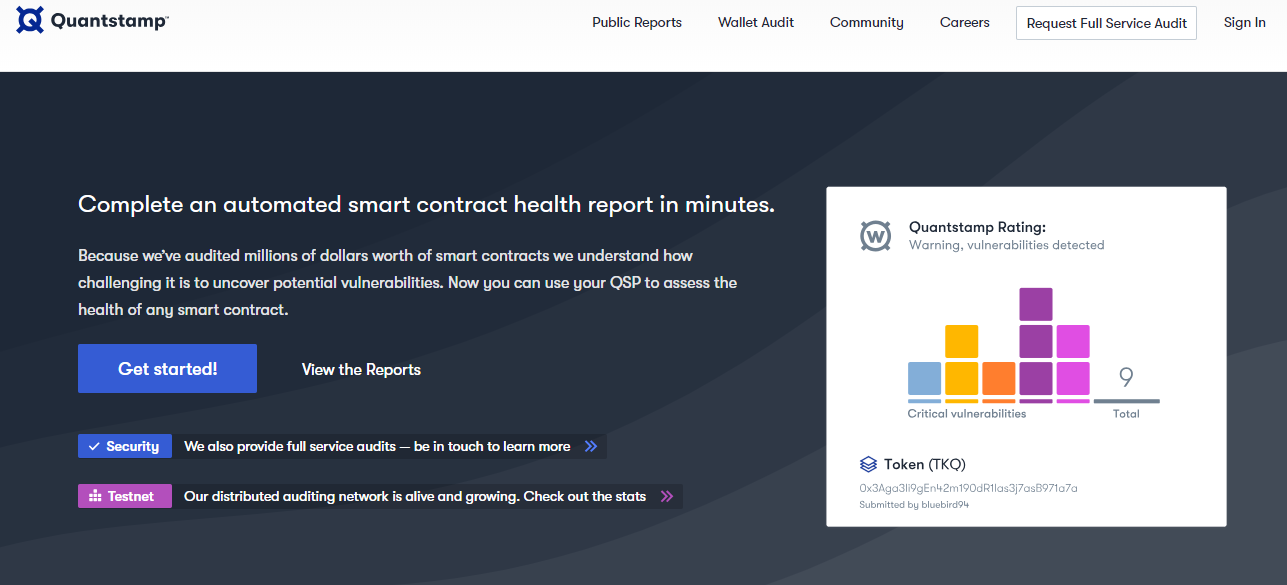The image size is (1287, 585).
Task: Click Request Full Service Audit button
Action: [x=1106, y=23]
